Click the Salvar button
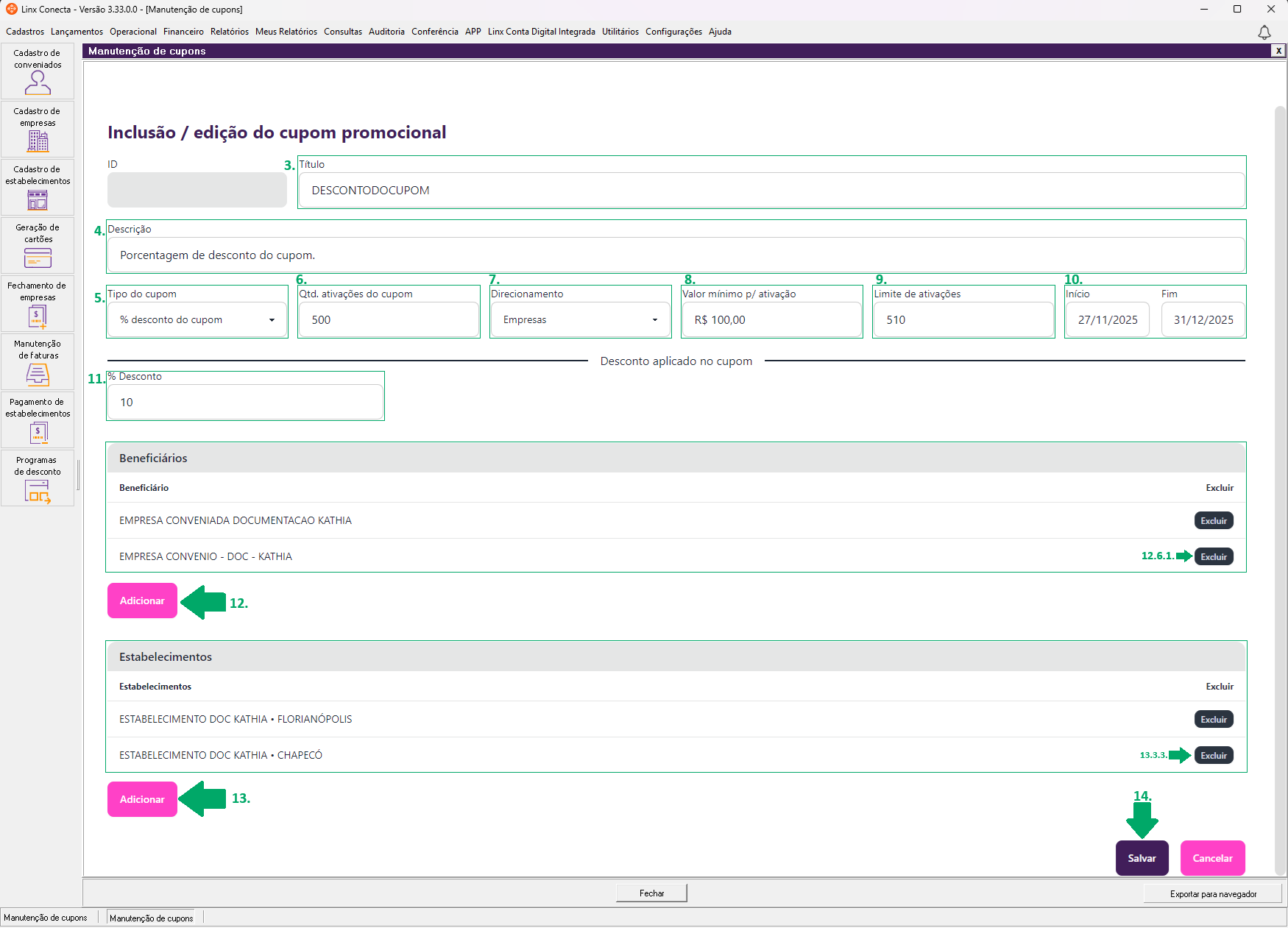 point(1142,858)
